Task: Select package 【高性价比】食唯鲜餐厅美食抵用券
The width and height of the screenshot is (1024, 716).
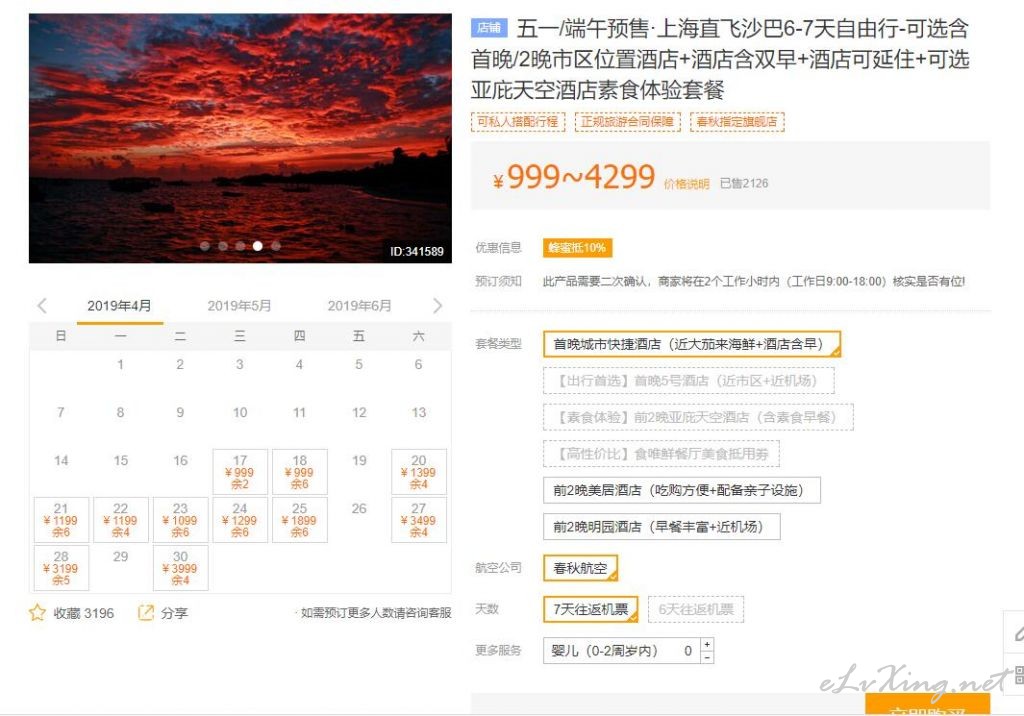Action: click(x=661, y=454)
